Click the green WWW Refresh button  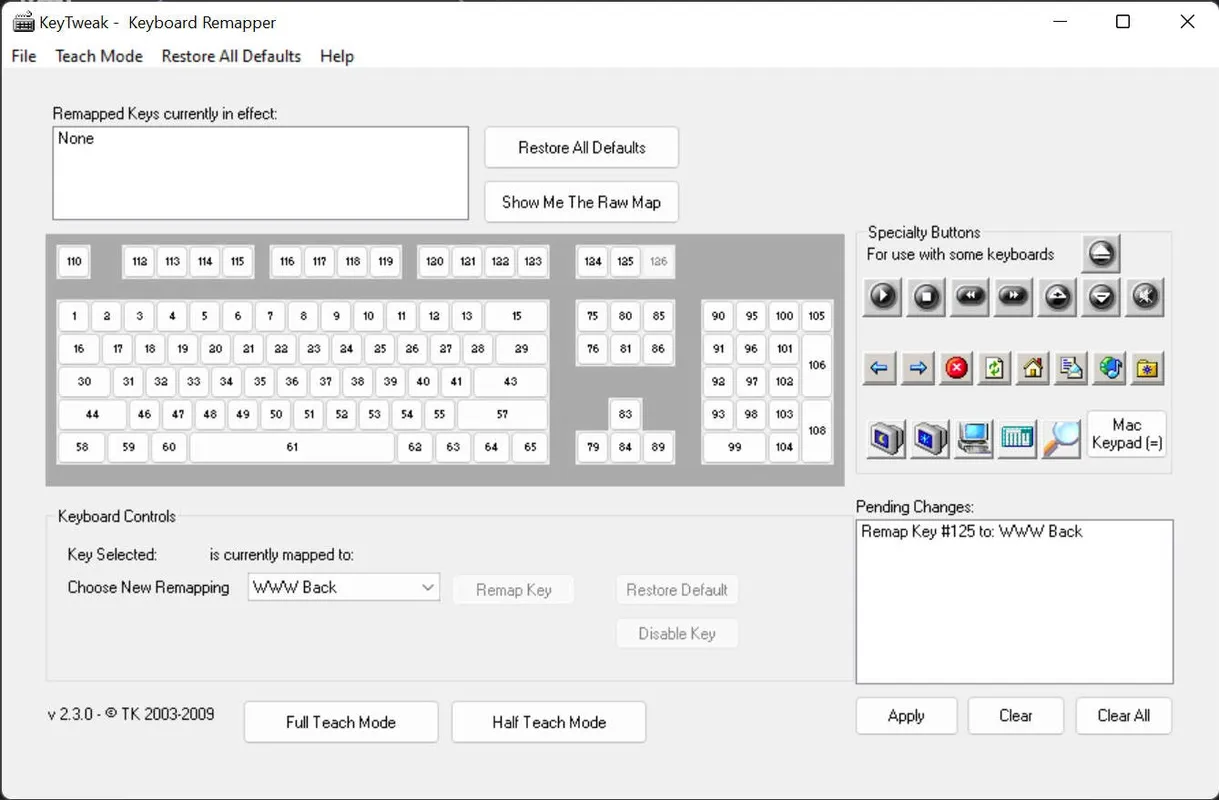click(994, 369)
